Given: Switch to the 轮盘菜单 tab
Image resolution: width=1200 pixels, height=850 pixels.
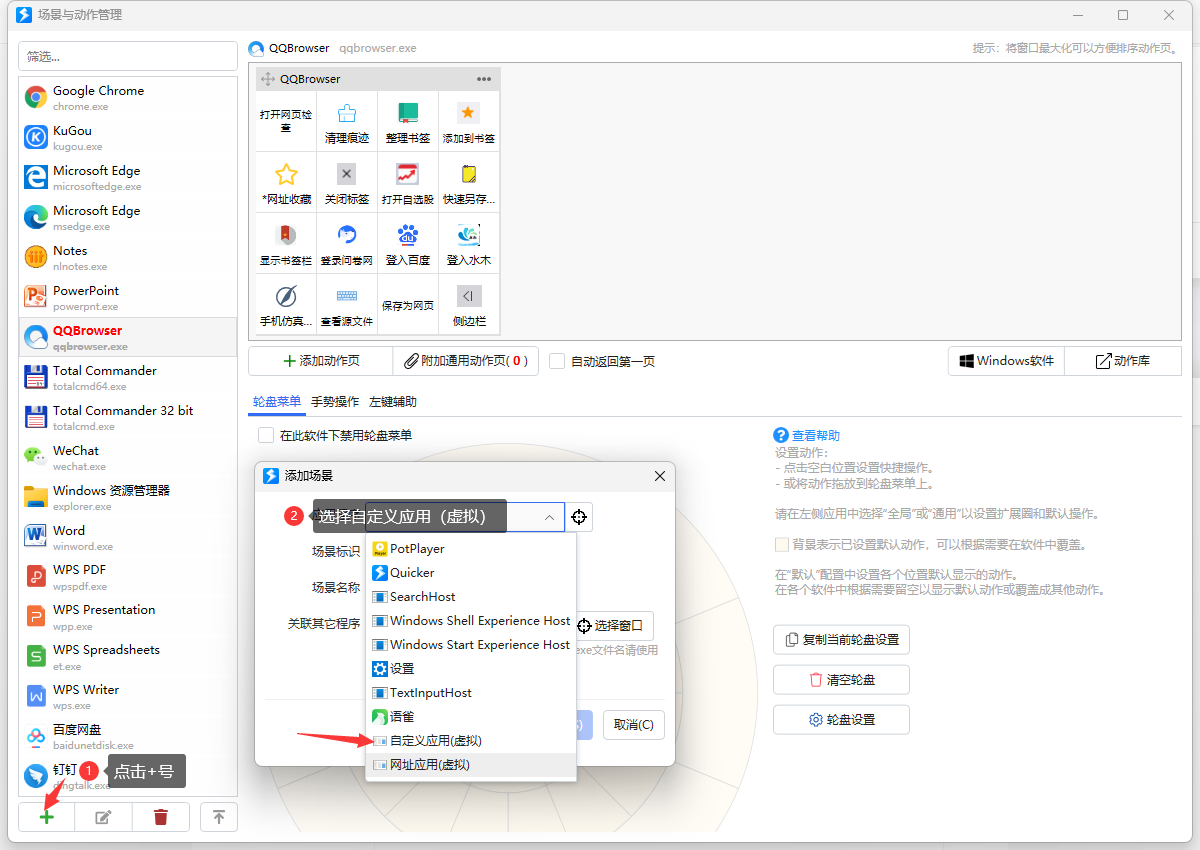Looking at the screenshot, I should (x=277, y=401).
